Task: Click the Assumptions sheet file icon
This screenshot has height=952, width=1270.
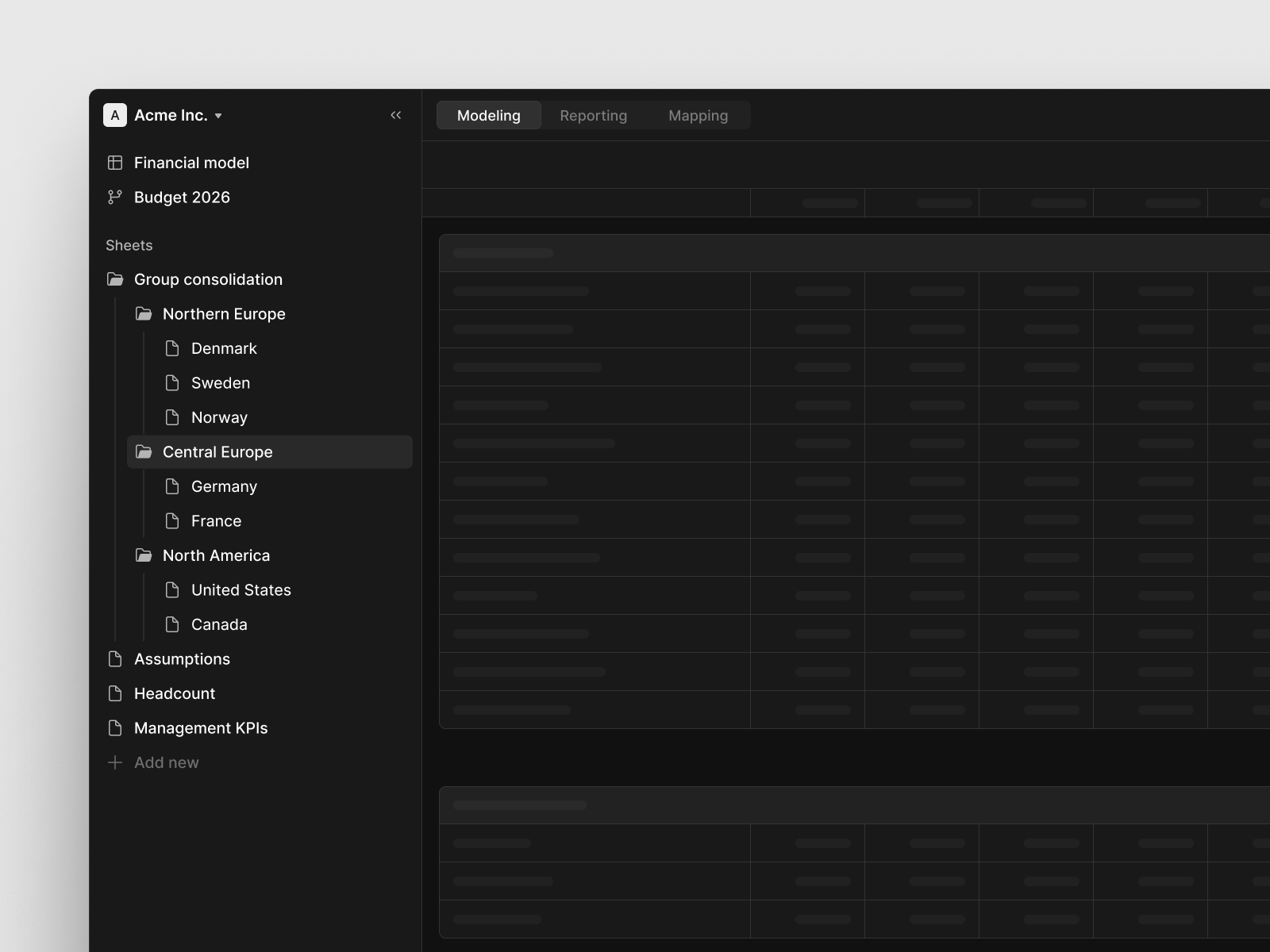Action: click(115, 658)
